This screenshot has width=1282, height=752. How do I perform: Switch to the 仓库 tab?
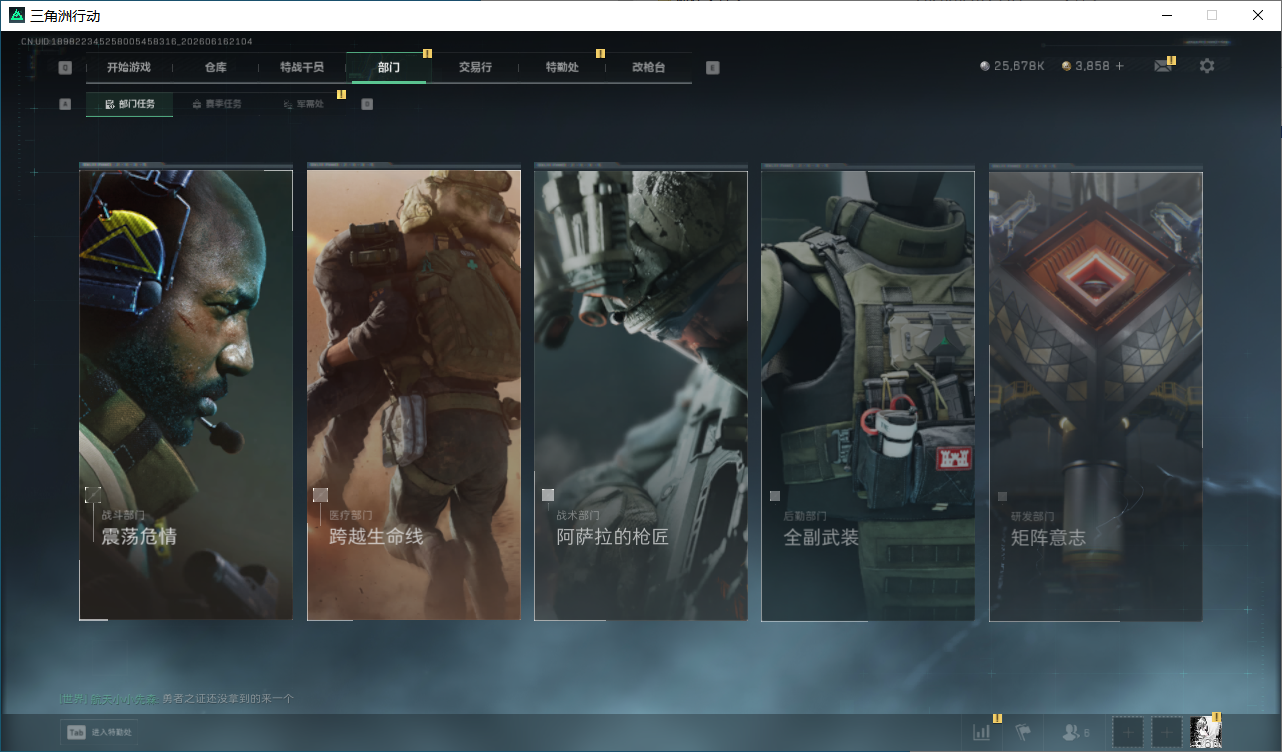[215, 67]
